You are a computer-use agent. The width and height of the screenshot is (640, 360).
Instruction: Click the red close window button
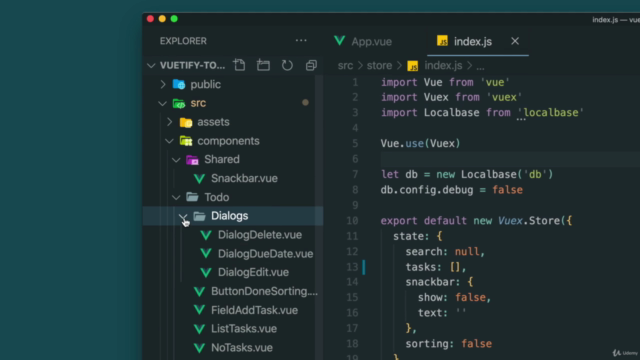click(x=150, y=19)
